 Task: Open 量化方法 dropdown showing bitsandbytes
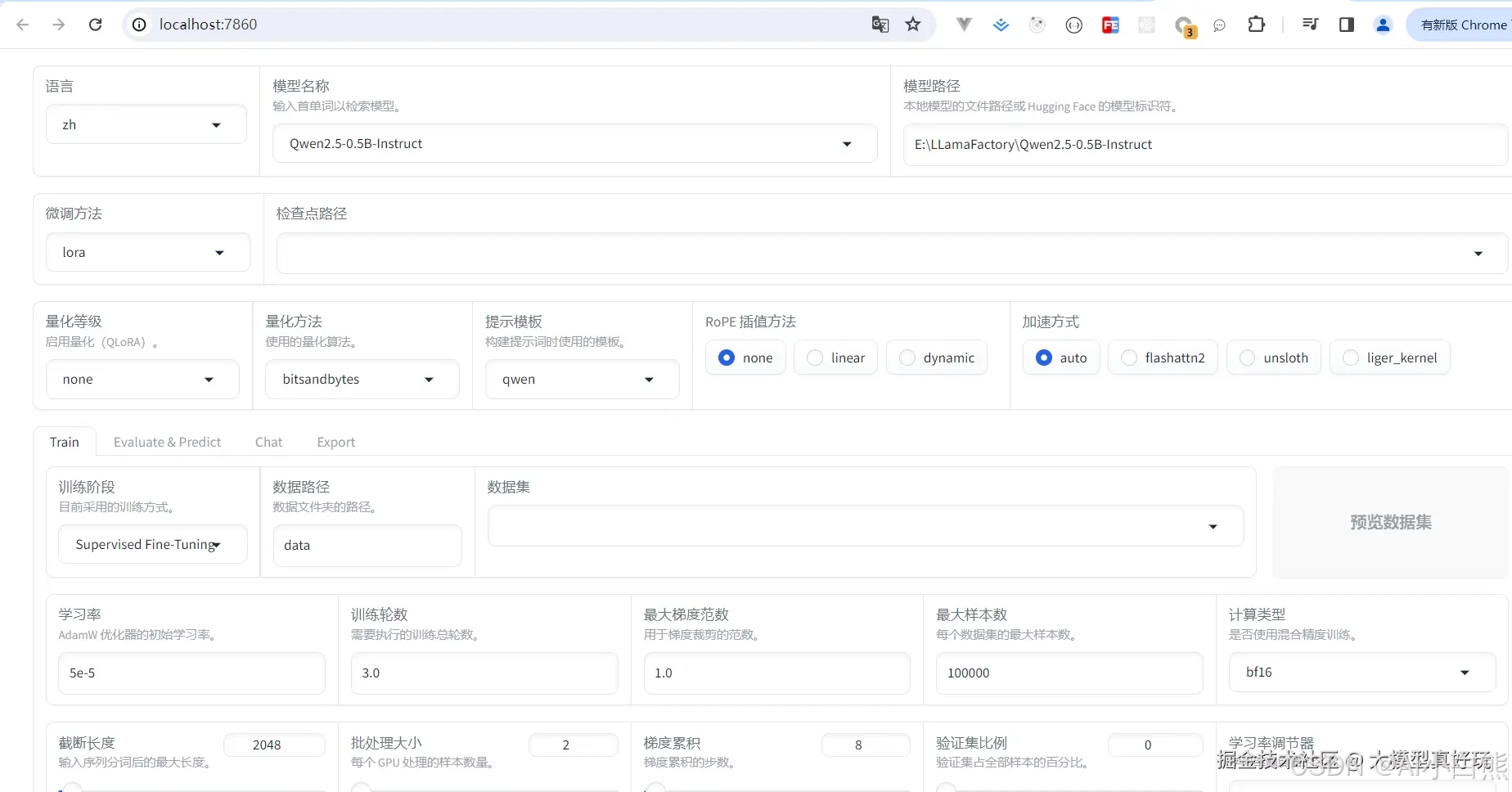click(x=362, y=379)
